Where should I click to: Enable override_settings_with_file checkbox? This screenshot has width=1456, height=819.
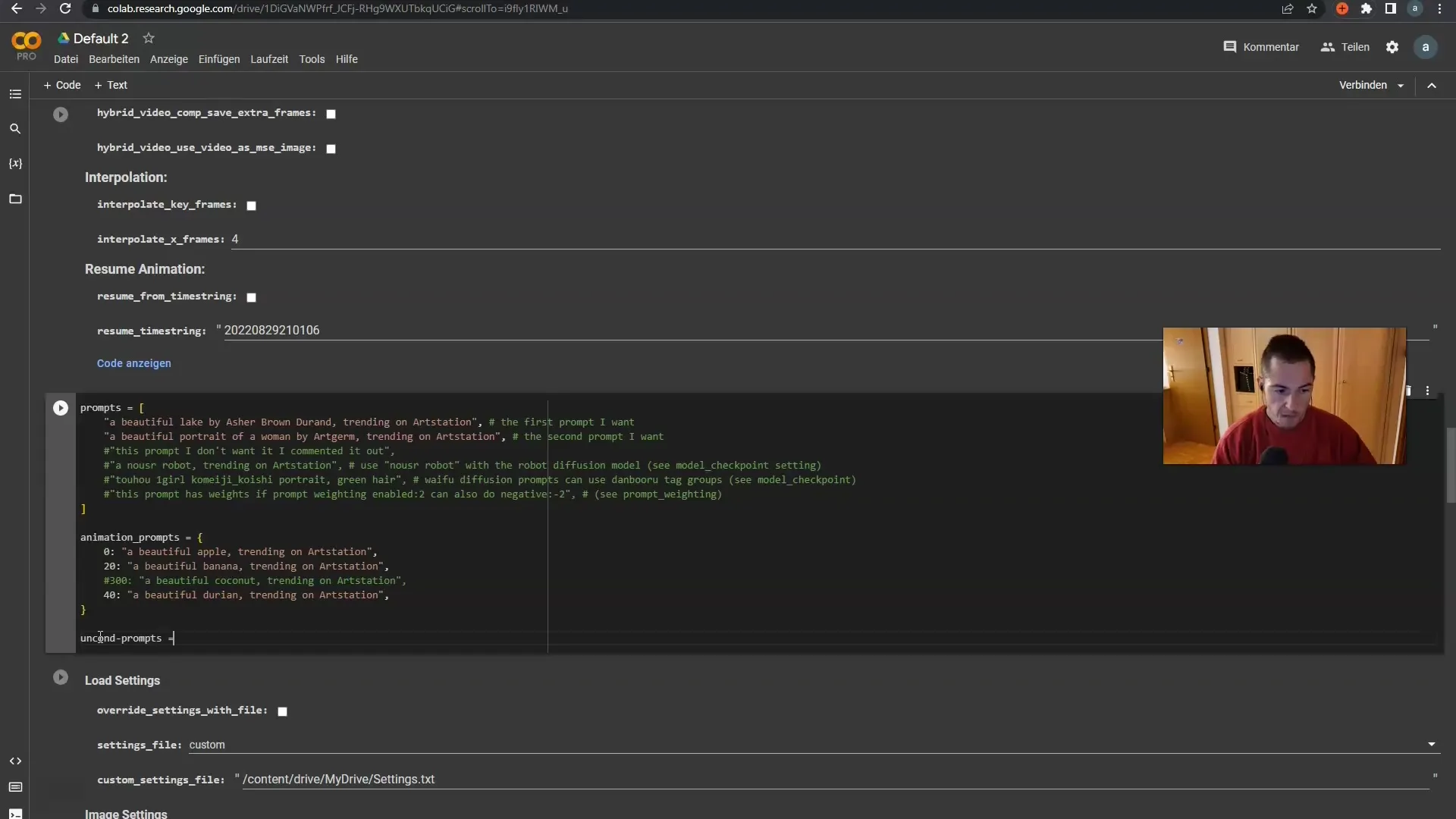[x=282, y=711]
